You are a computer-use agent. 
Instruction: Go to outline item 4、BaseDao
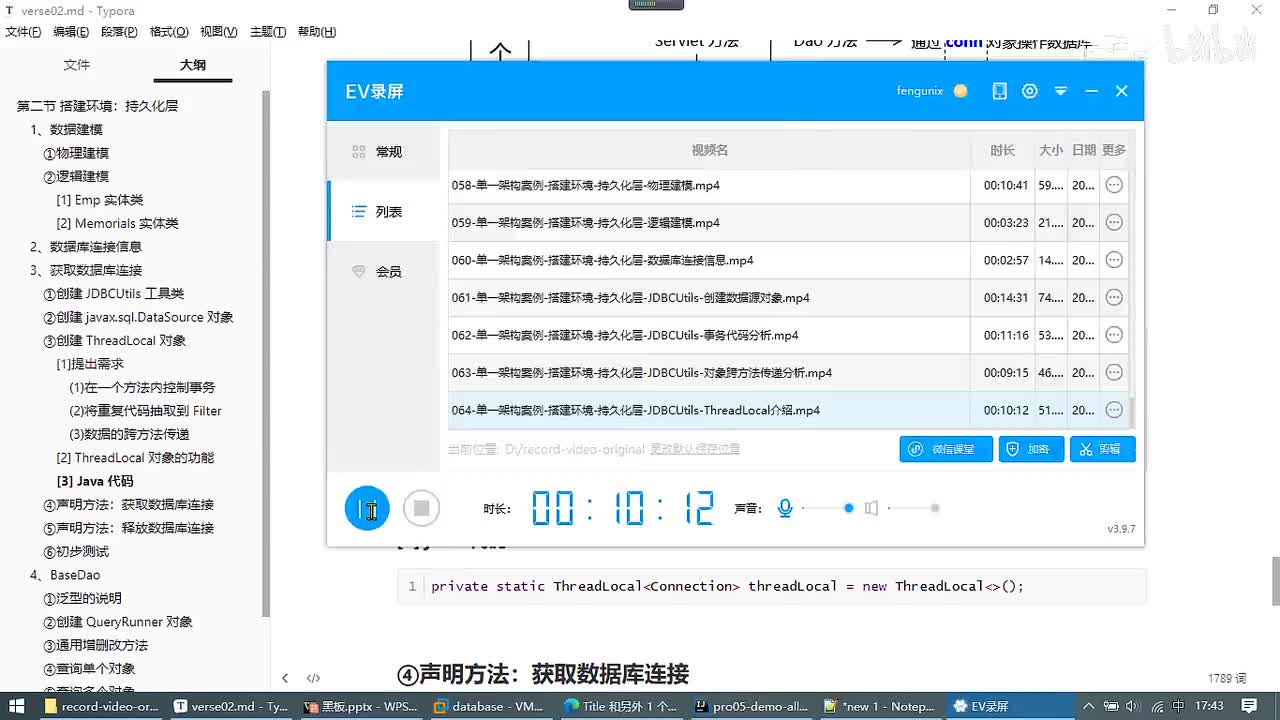[65, 575]
